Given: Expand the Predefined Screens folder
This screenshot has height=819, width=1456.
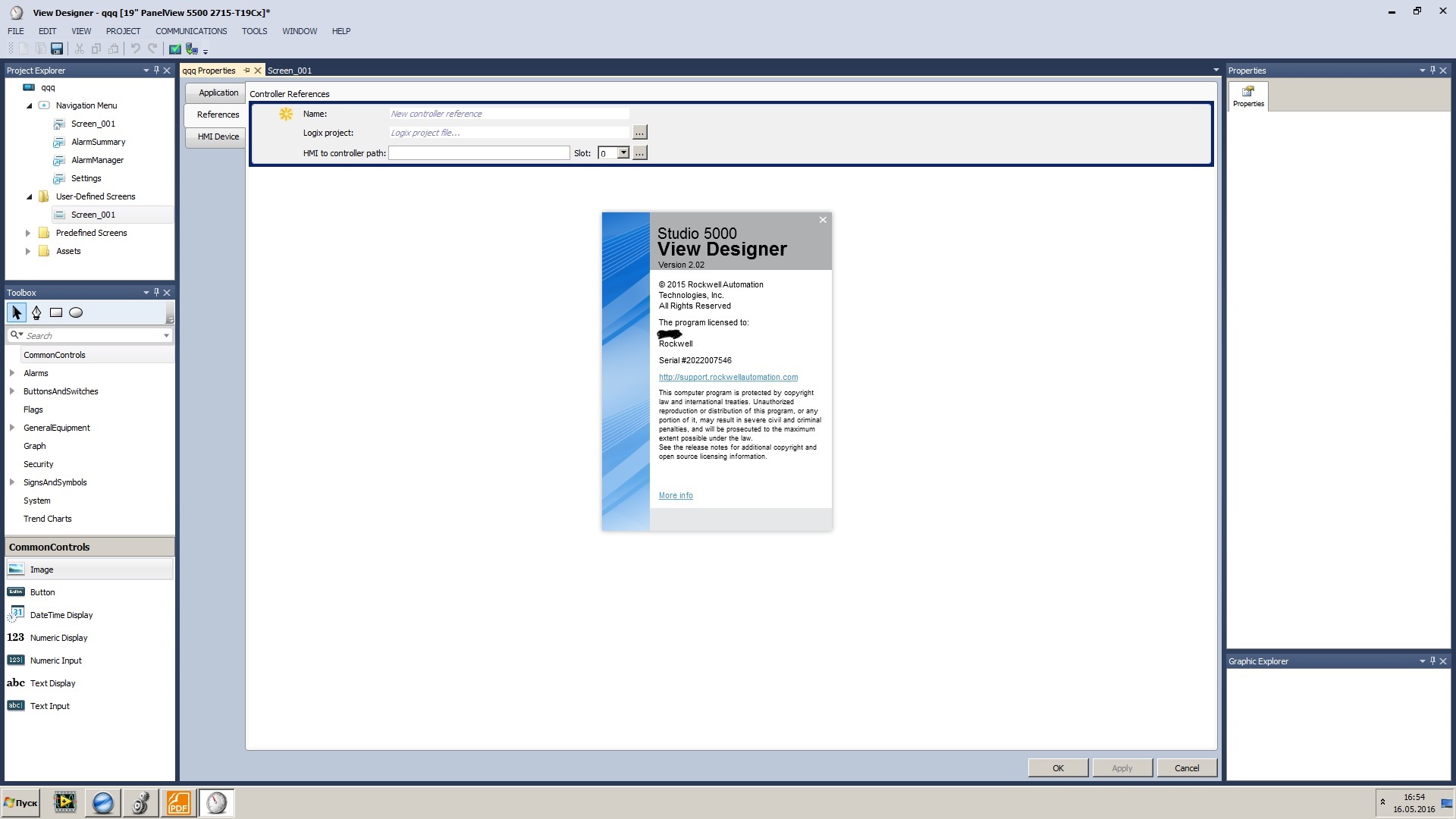Looking at the screenshot, I should coord(28,233).
